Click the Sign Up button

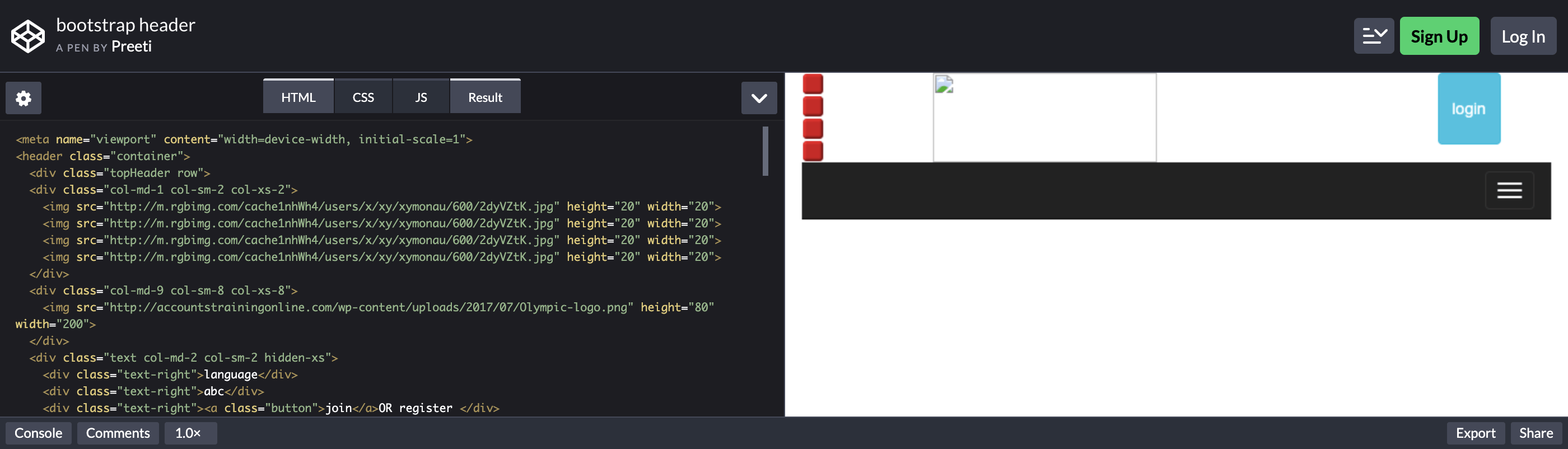(1439, 36)
